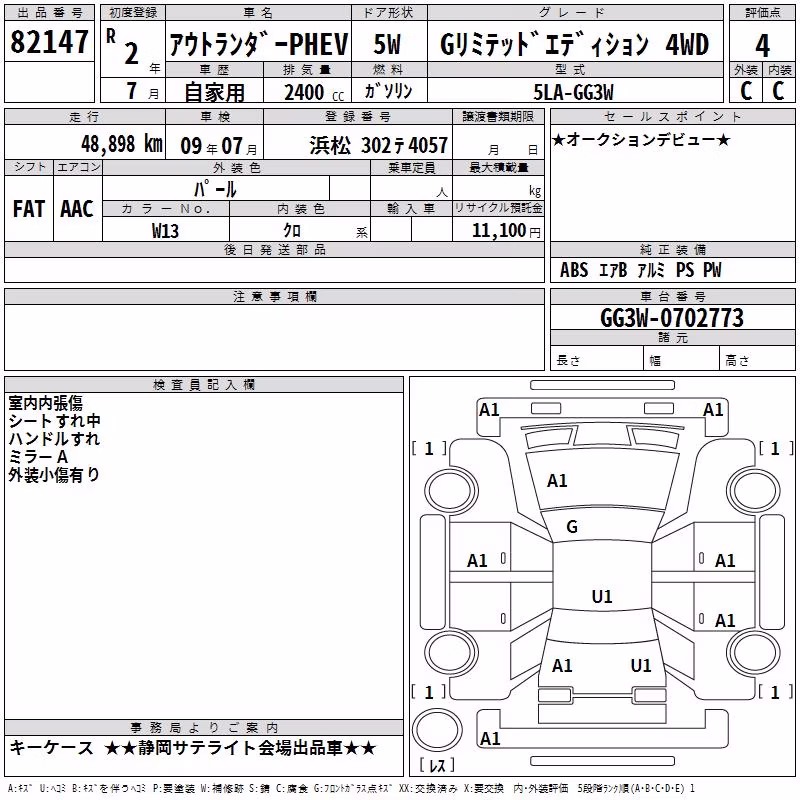Click the 長さ length field
Image resolution: width=800 pixels, height=800 pixels.
[597, 360]
